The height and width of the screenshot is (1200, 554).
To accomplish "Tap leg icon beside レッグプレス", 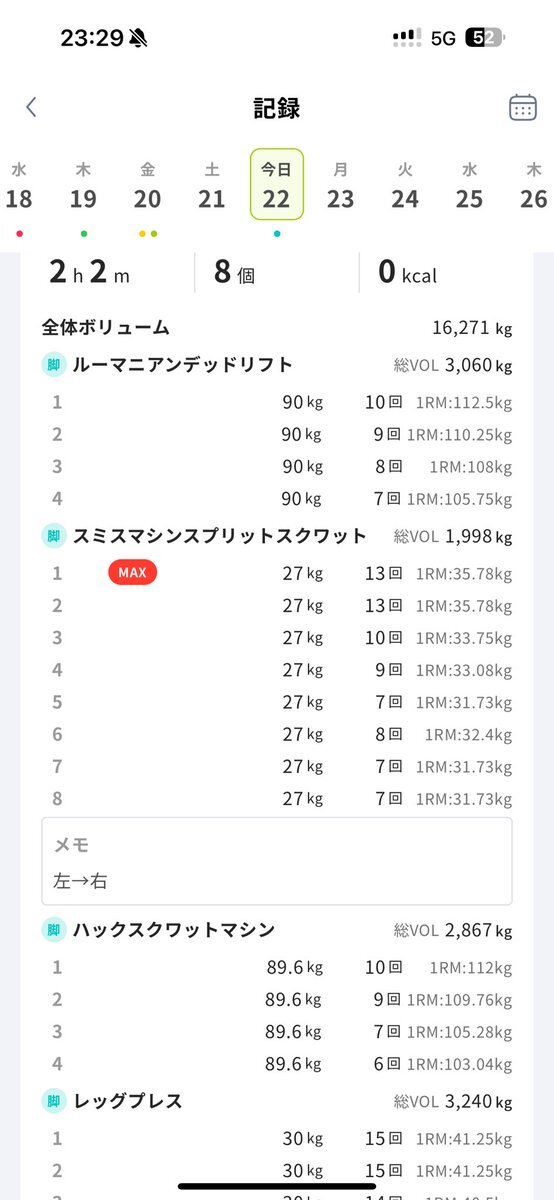I will 53,1101.
